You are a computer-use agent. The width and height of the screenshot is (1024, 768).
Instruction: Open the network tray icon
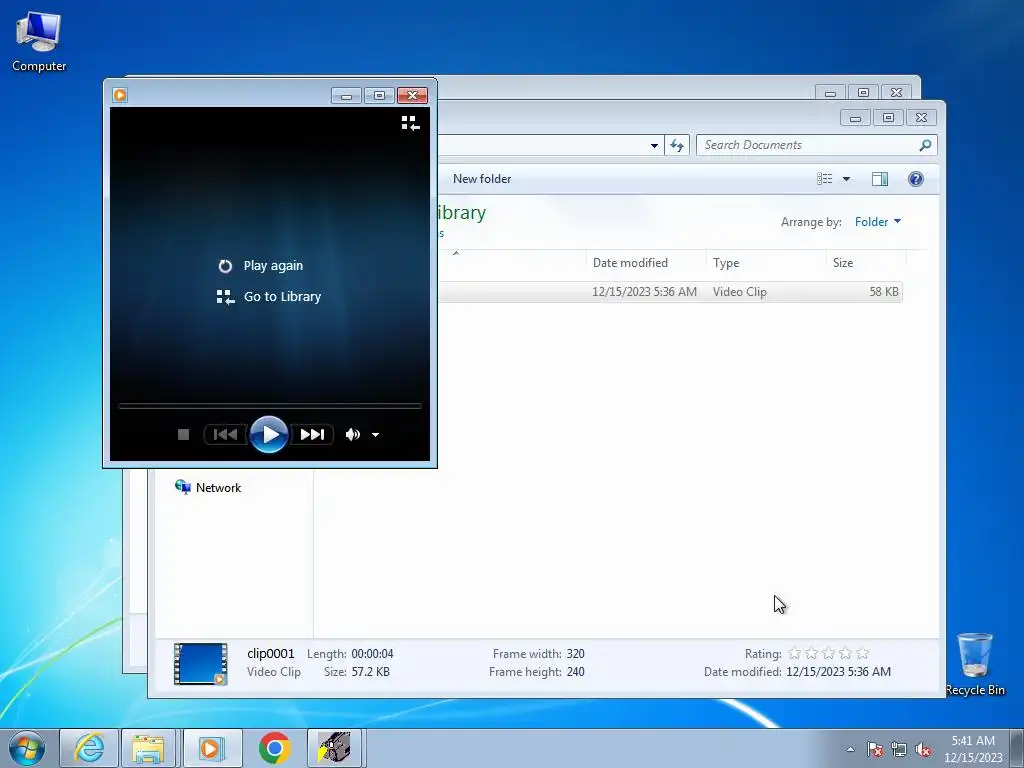(899, 749)
